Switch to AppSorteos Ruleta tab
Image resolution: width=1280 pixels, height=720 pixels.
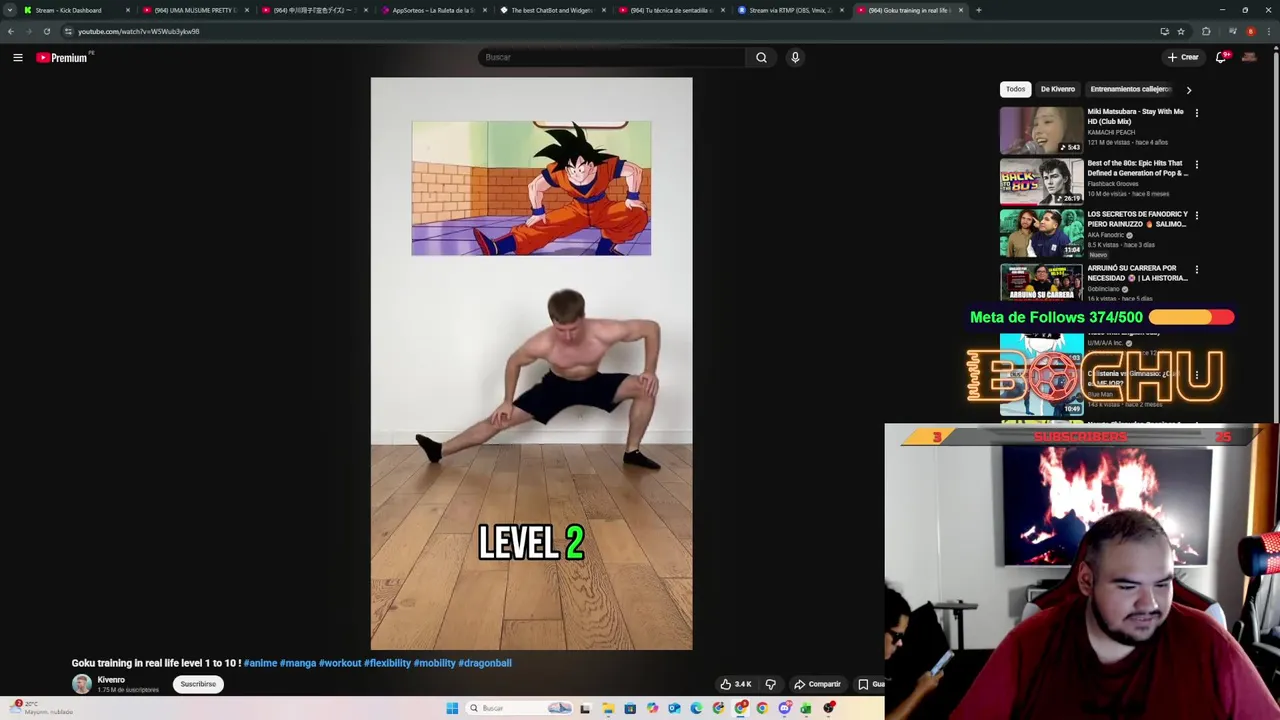pos(433,10)
